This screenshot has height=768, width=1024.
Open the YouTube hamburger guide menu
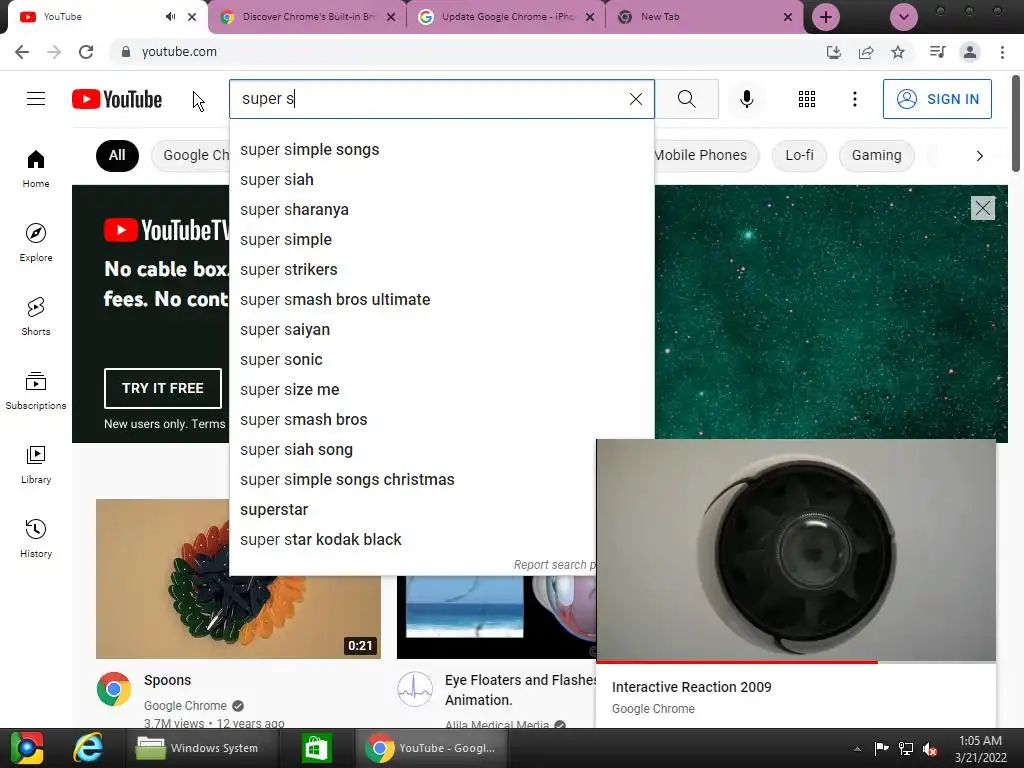coord(36,99)
